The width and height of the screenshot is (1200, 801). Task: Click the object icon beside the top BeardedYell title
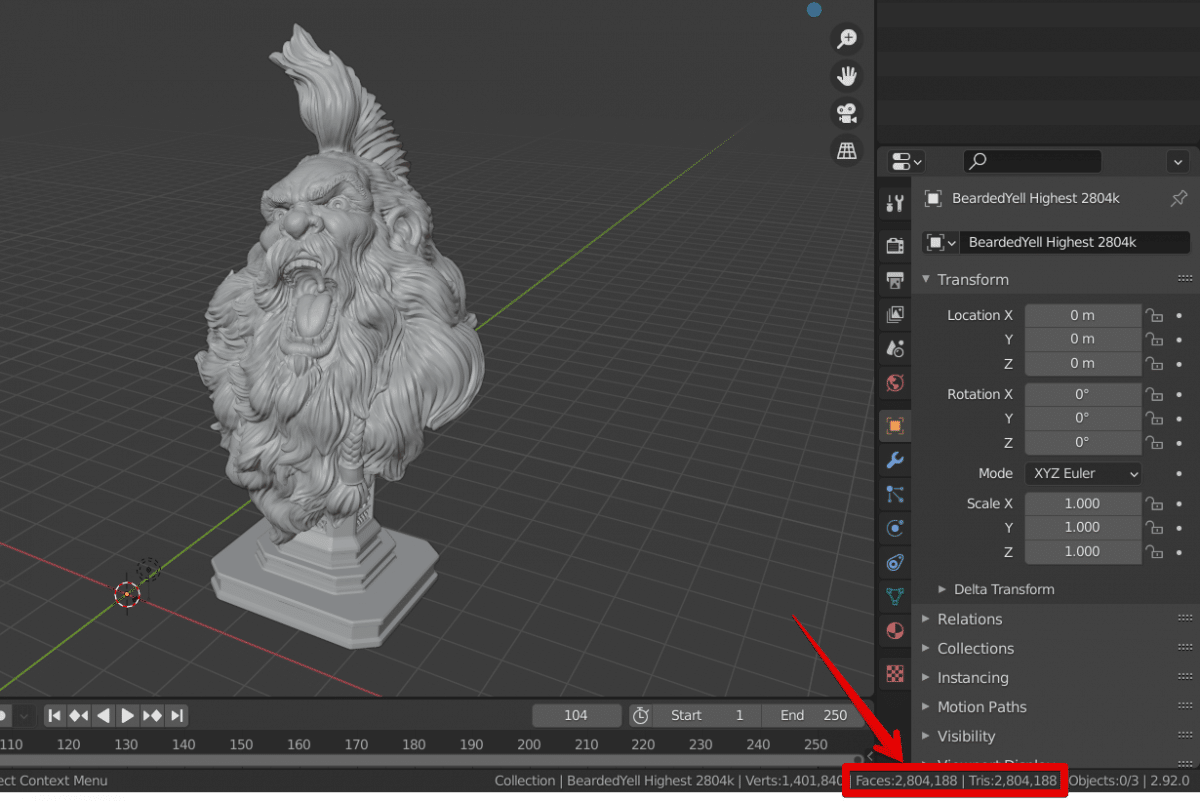pos(933,198)
